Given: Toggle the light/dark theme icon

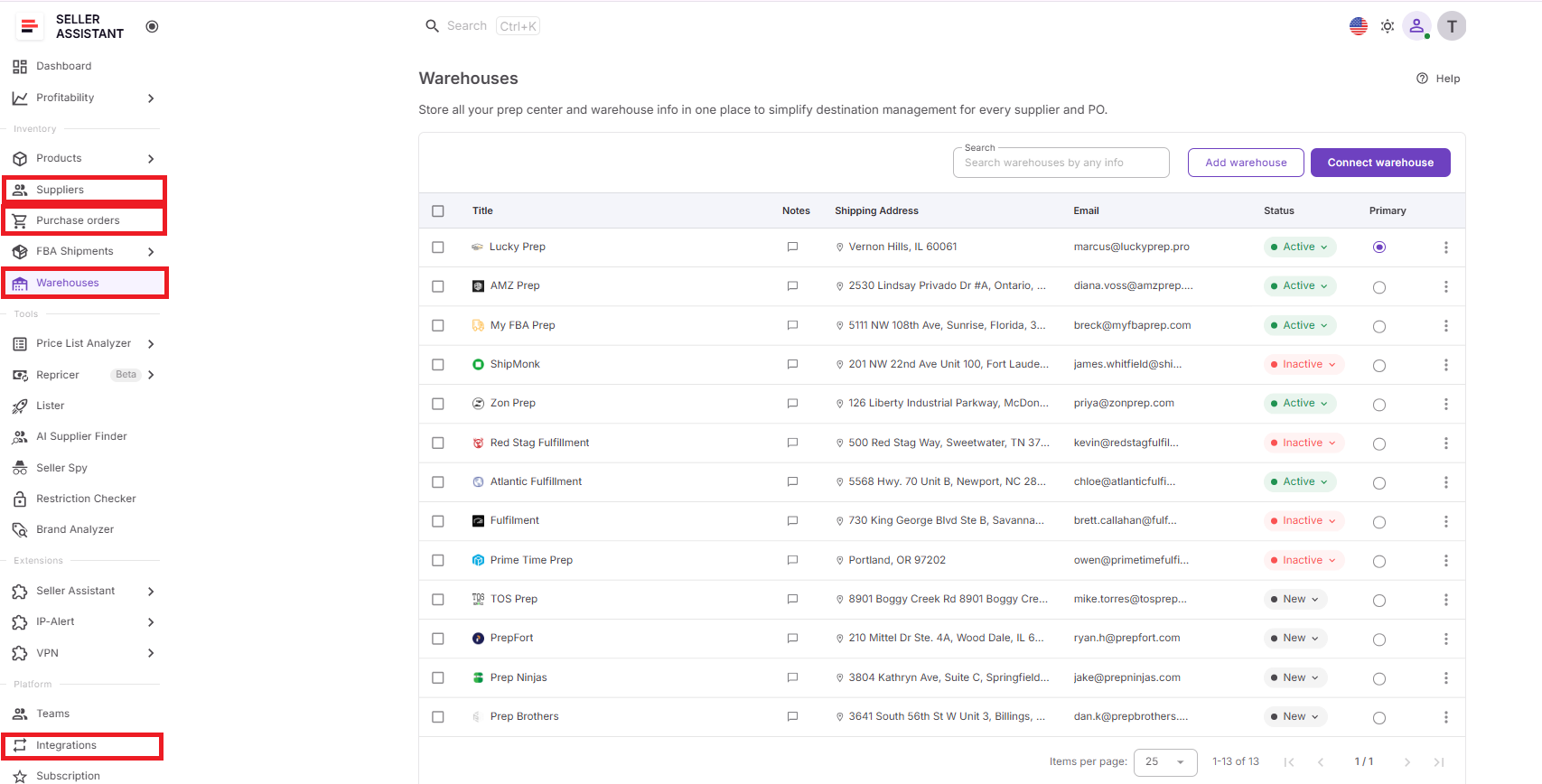Looking at the screenshot, I should point(1388,26).
